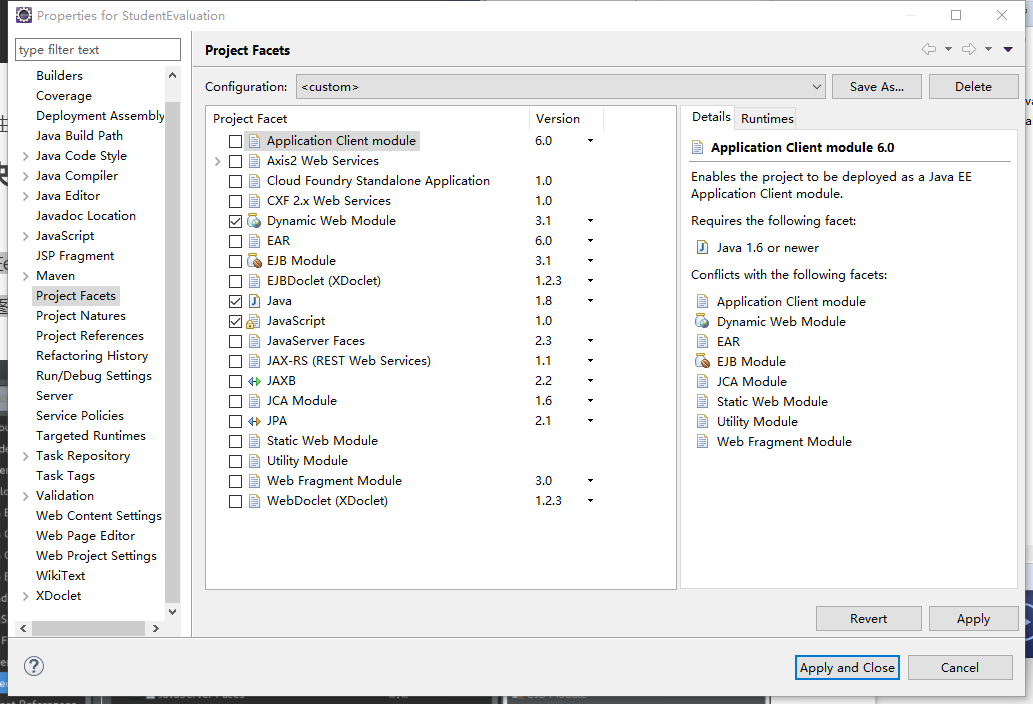
Task: Click the Save As... button
Action: pyautogui.click(x=876, y=87)
